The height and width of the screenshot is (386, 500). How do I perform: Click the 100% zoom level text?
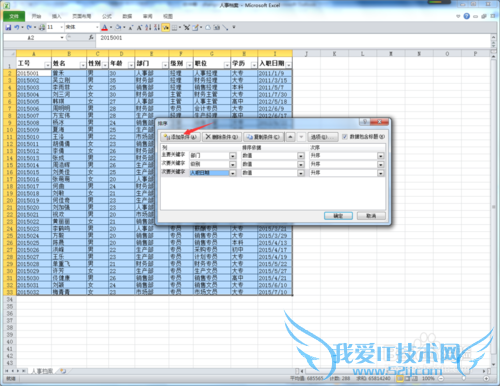coord(428,379)
